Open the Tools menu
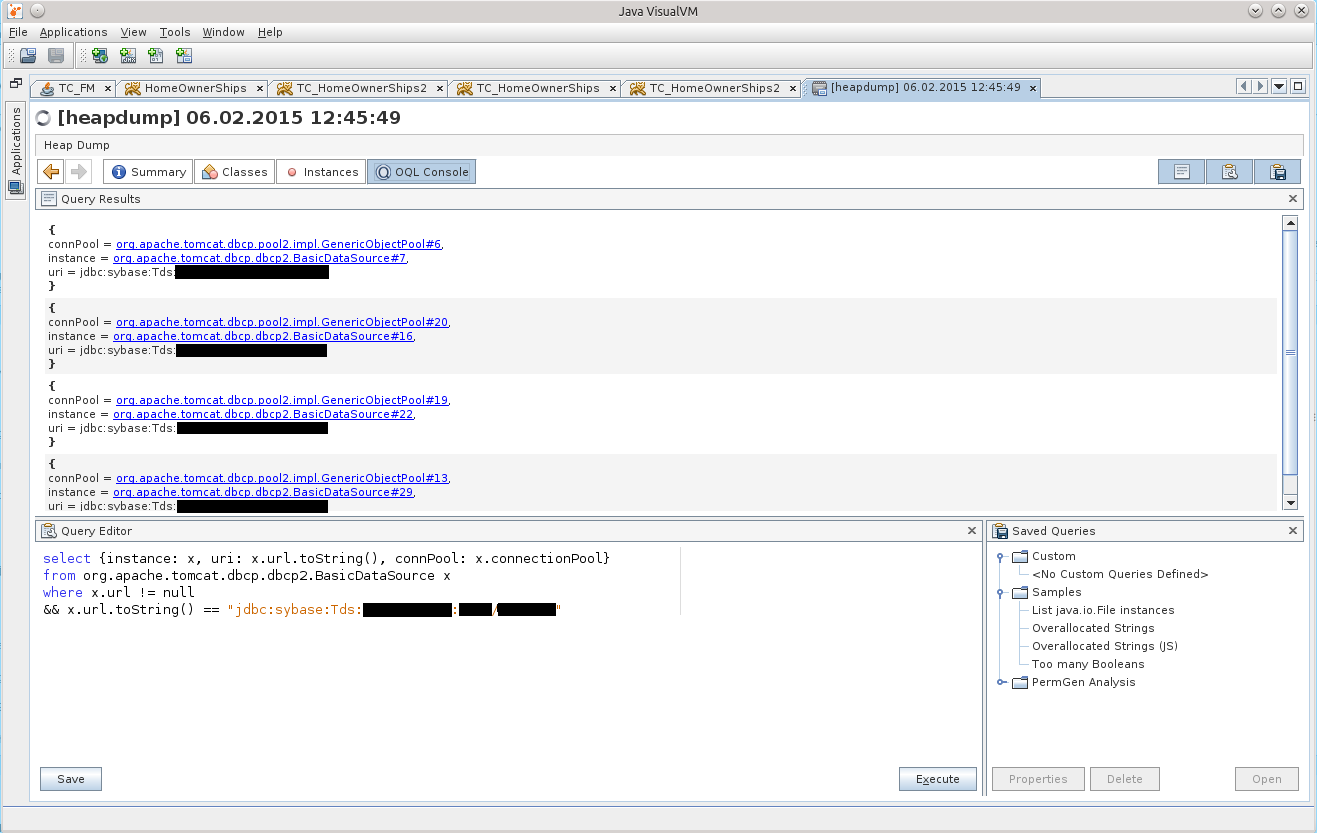Screen dimensions: 1317x833 (175, 32)
